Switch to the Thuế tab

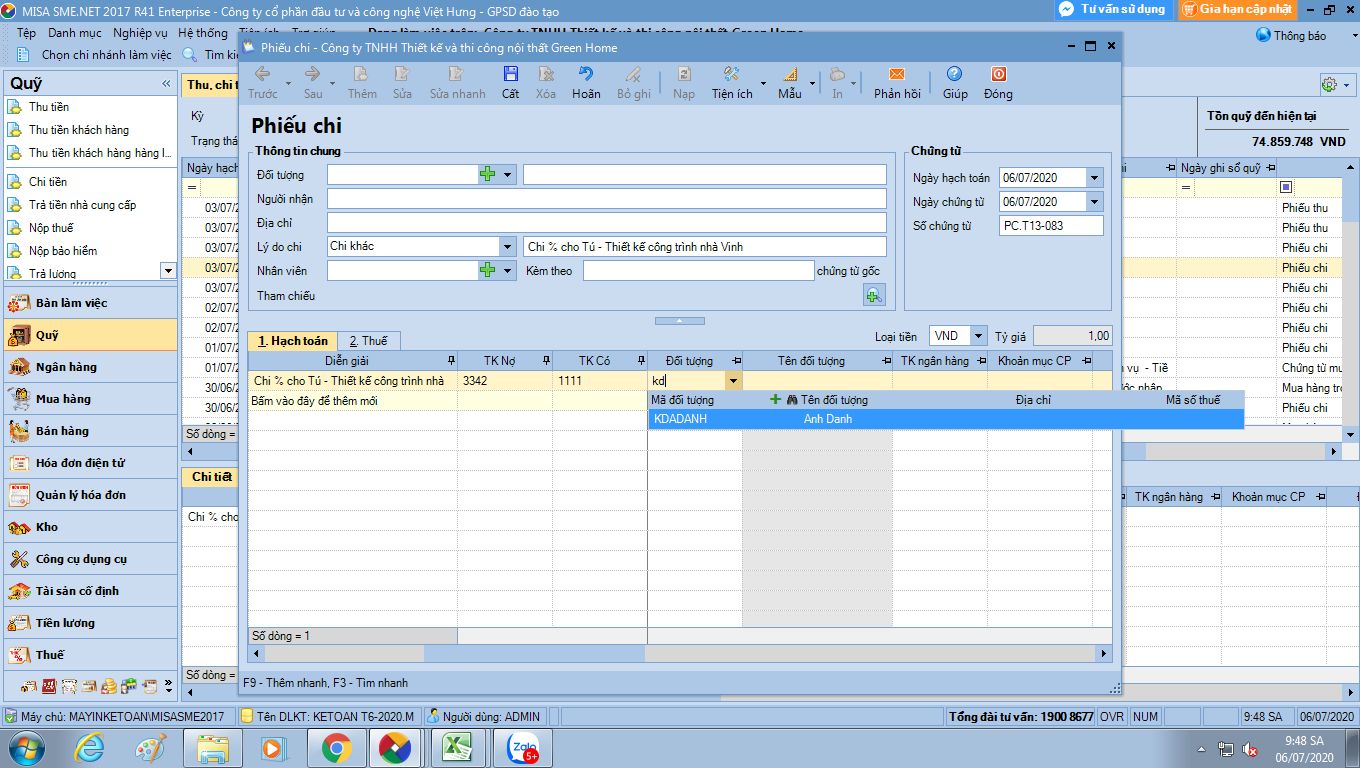pyautogui.click(x=368, y=341)
